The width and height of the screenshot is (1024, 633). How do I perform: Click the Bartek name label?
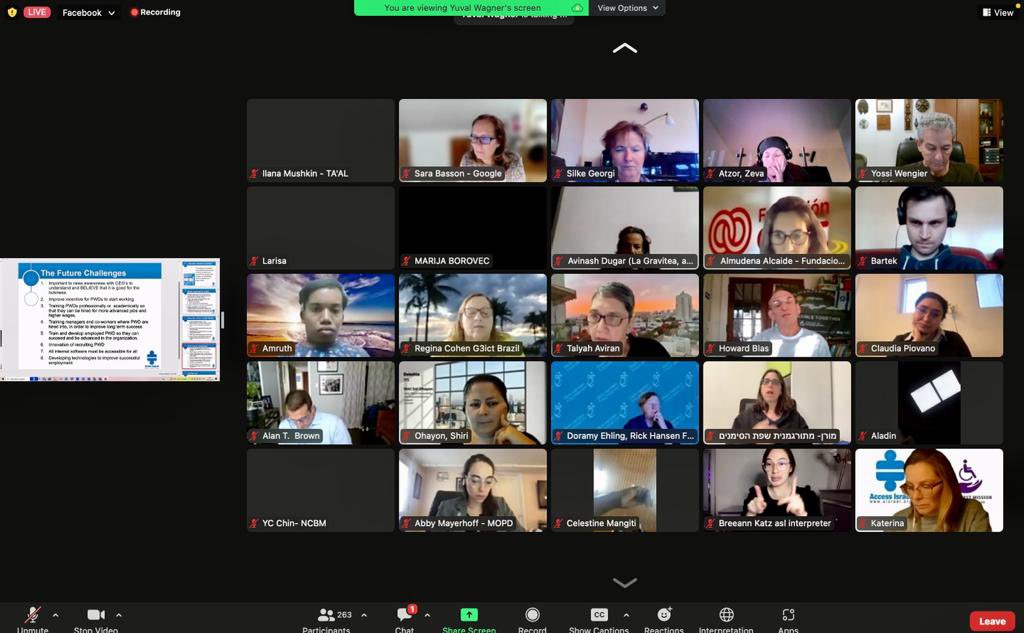[x=884, y=261]
